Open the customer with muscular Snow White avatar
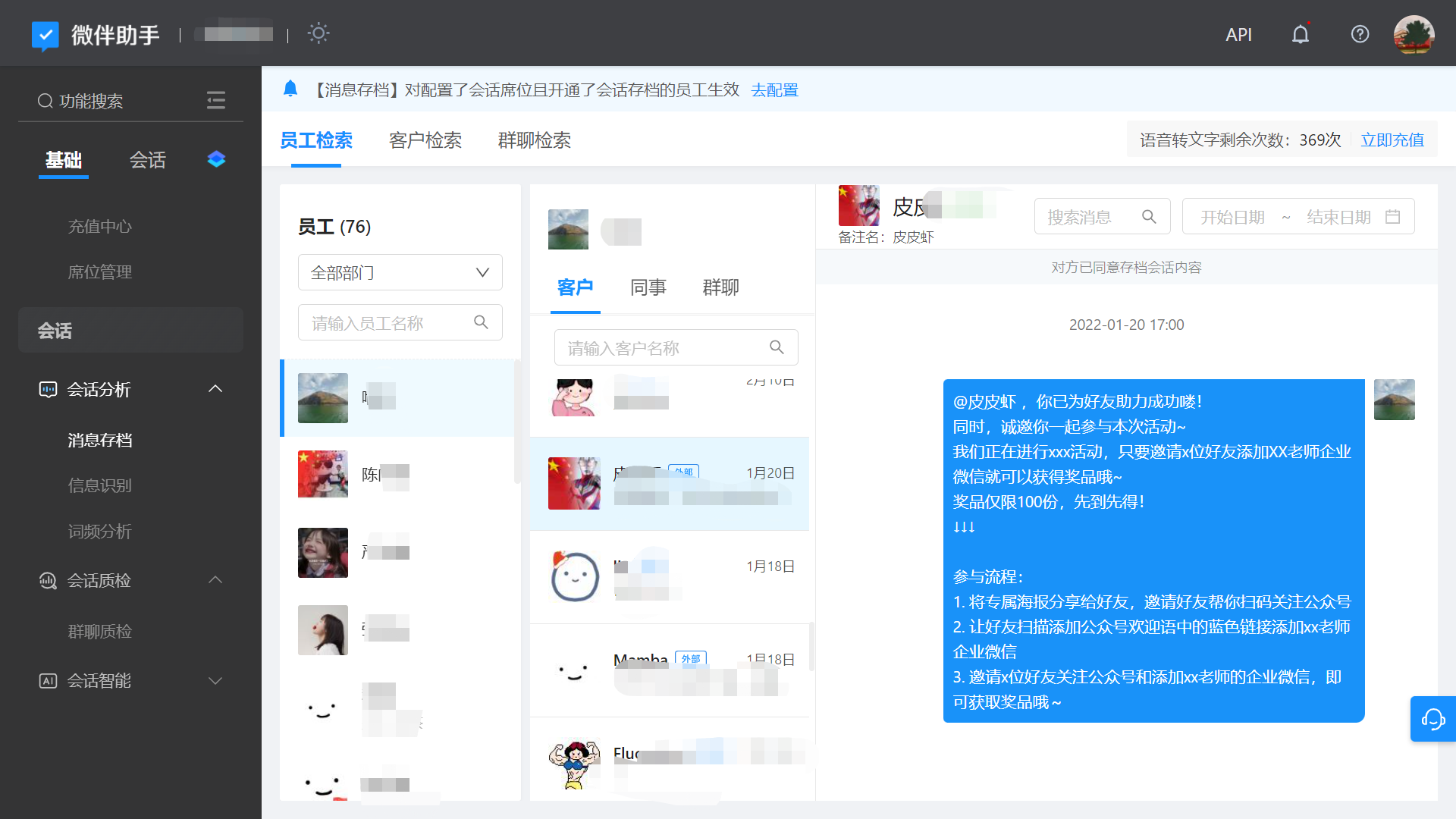The height and width of the screenshot is (819, 1456). [x=574, y=764]
